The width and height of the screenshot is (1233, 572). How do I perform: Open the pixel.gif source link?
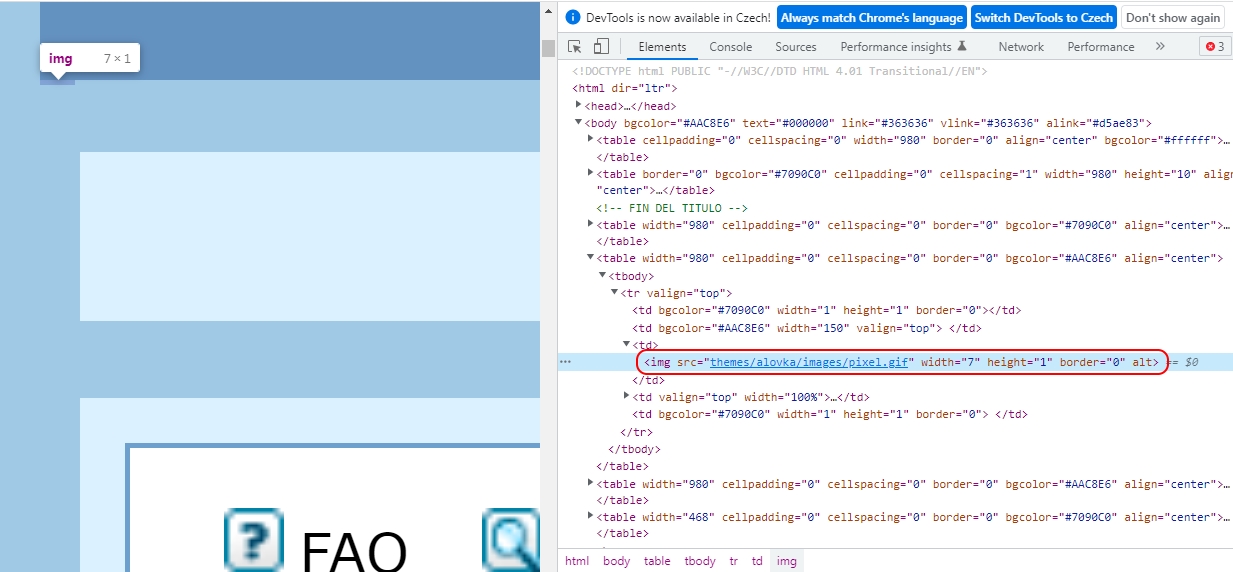pos(809,362)
